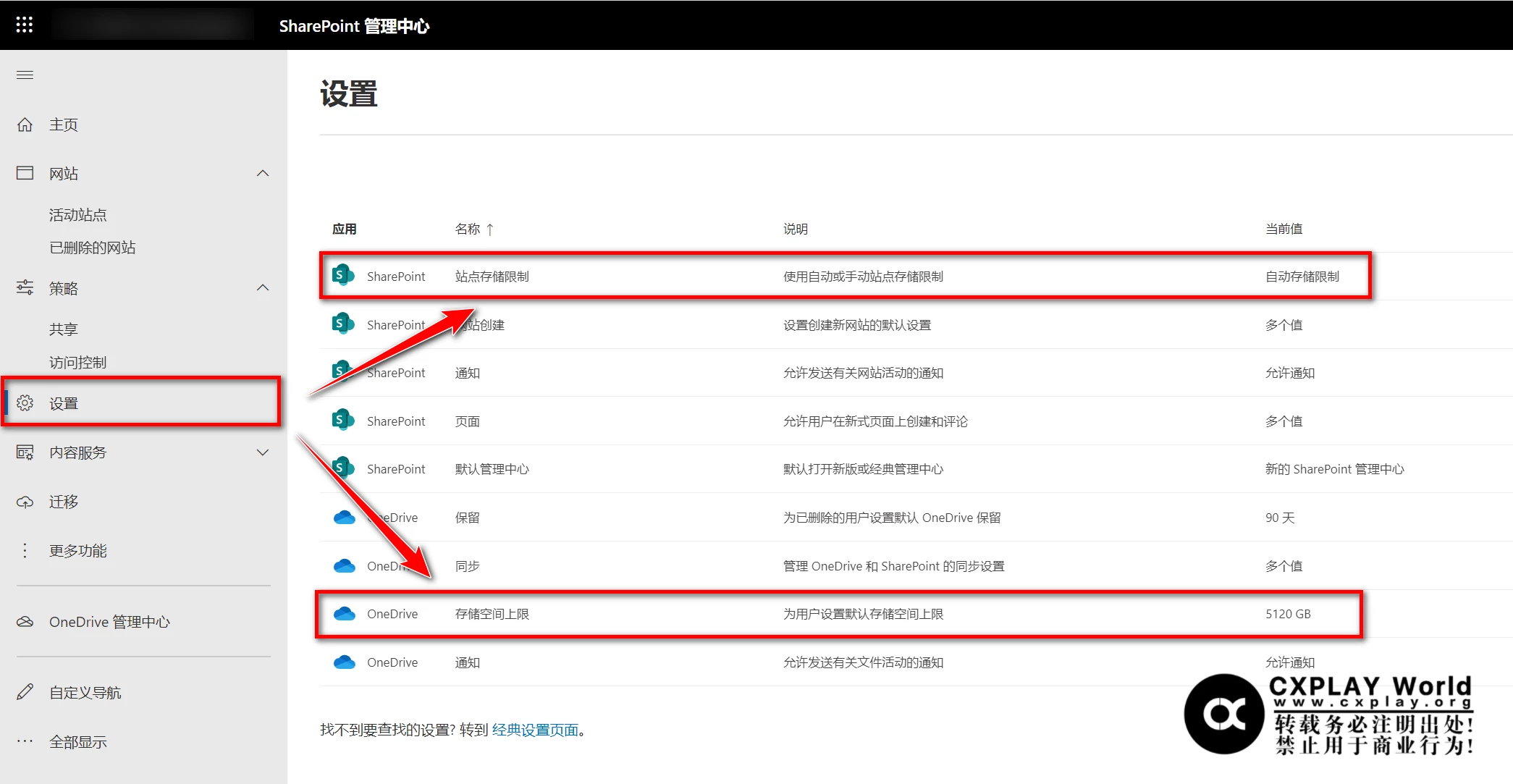Click description 允许用户在新式页面上创建和评论

point(875,421)
